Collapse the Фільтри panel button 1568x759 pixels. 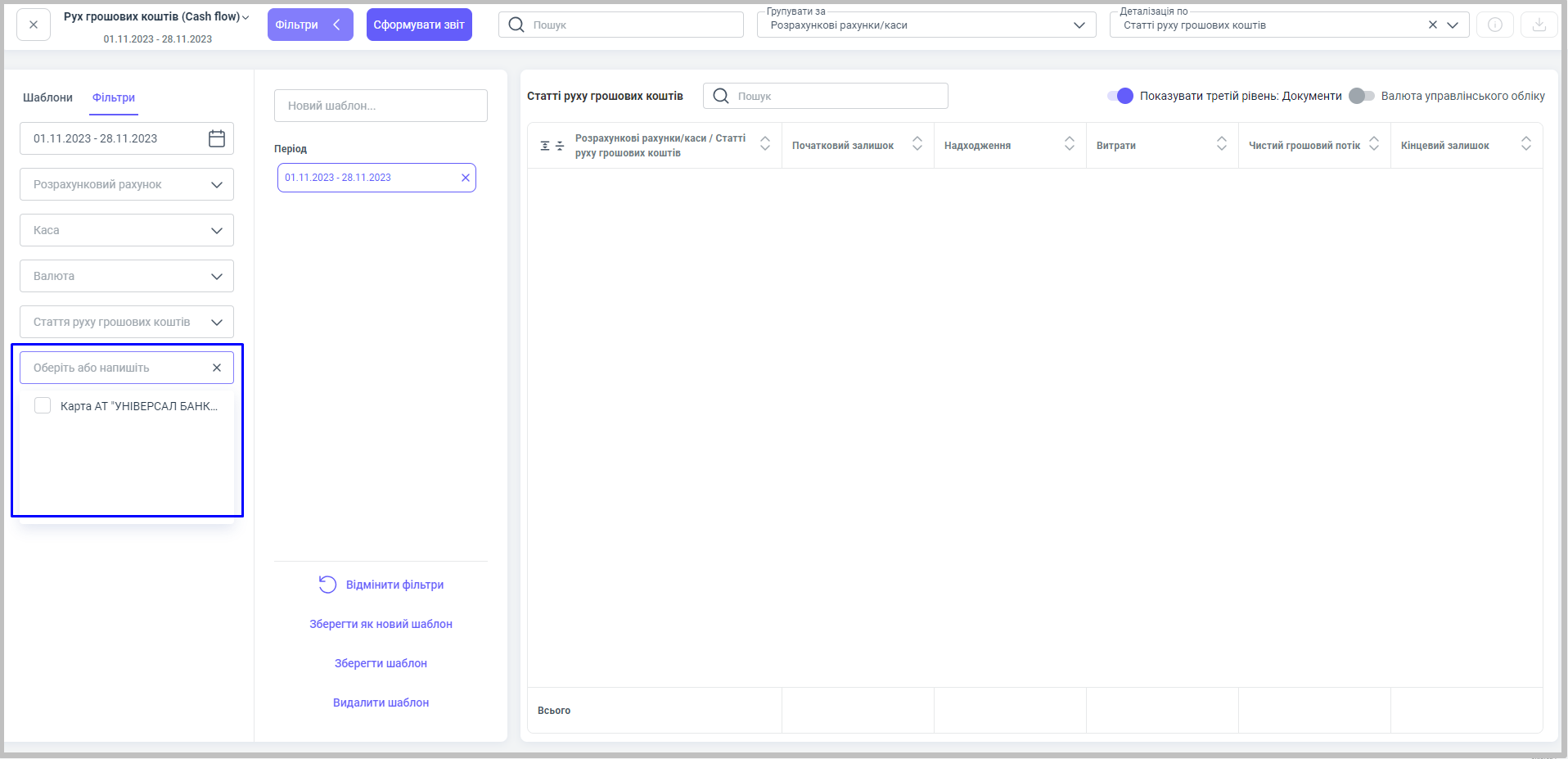[x=310, y=25]
